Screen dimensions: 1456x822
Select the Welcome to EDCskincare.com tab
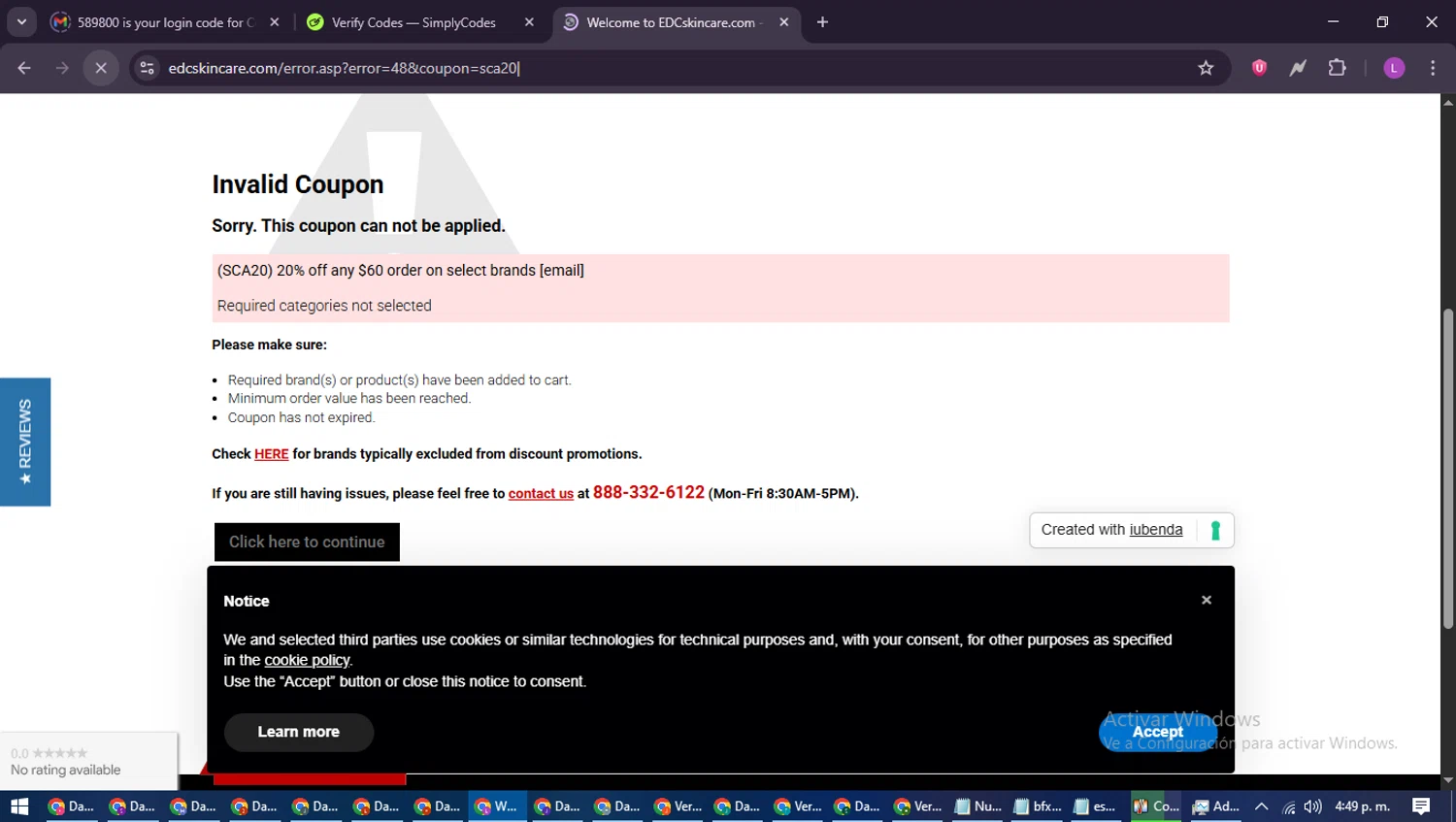point(676,22)
